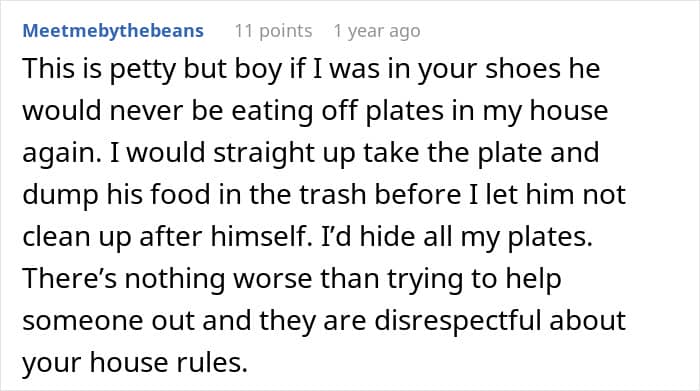Click the final words 'your house rules.'

135,362
